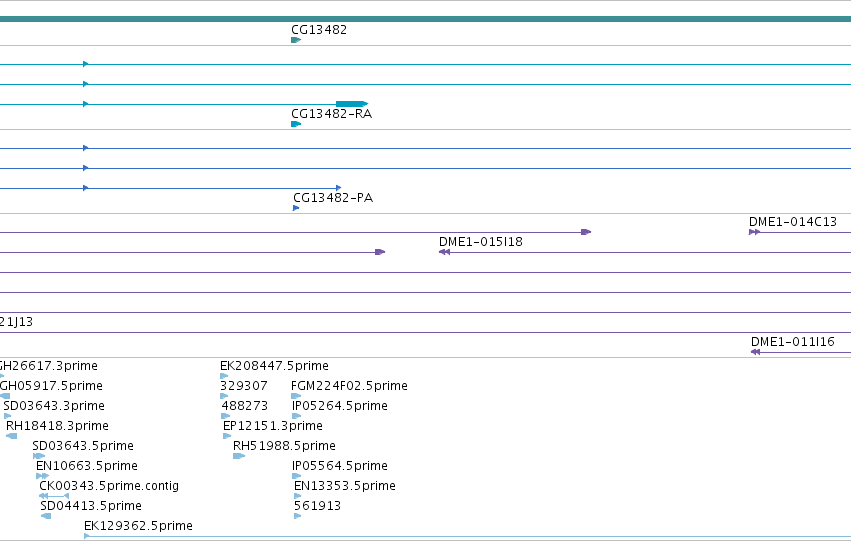
Task: Select the RH51988.5prime block glyph
Action: 239,456
